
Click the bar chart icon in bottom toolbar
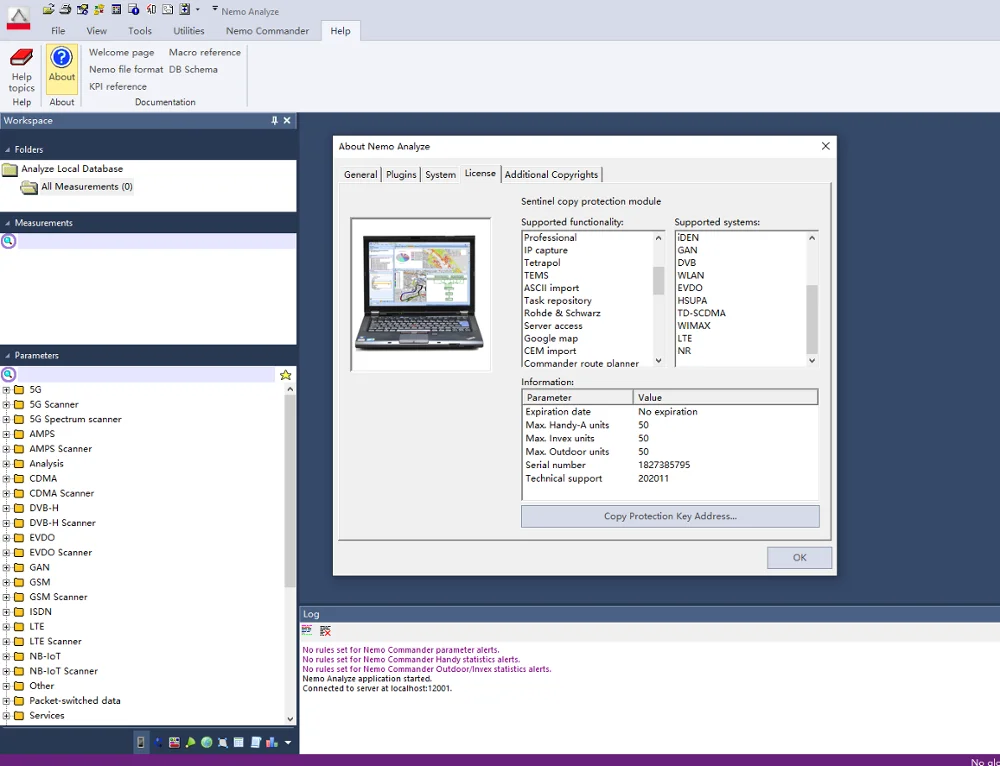pos(272,742)
